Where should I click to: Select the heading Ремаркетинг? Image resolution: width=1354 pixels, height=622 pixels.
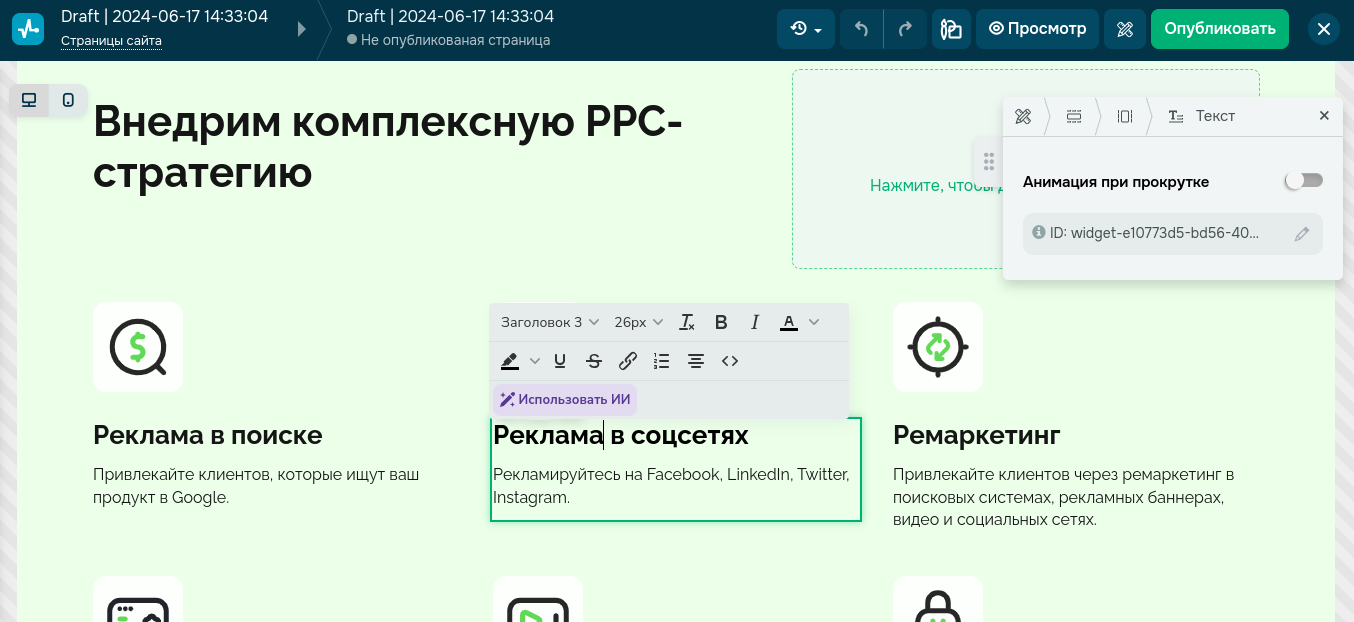click(x=977, y=435)
